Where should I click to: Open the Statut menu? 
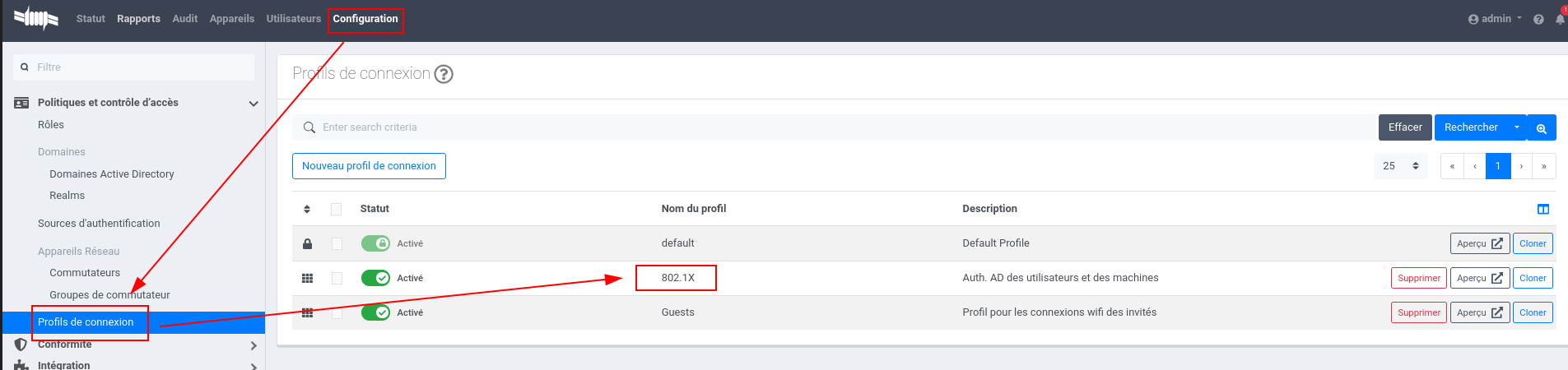[91, 19]
